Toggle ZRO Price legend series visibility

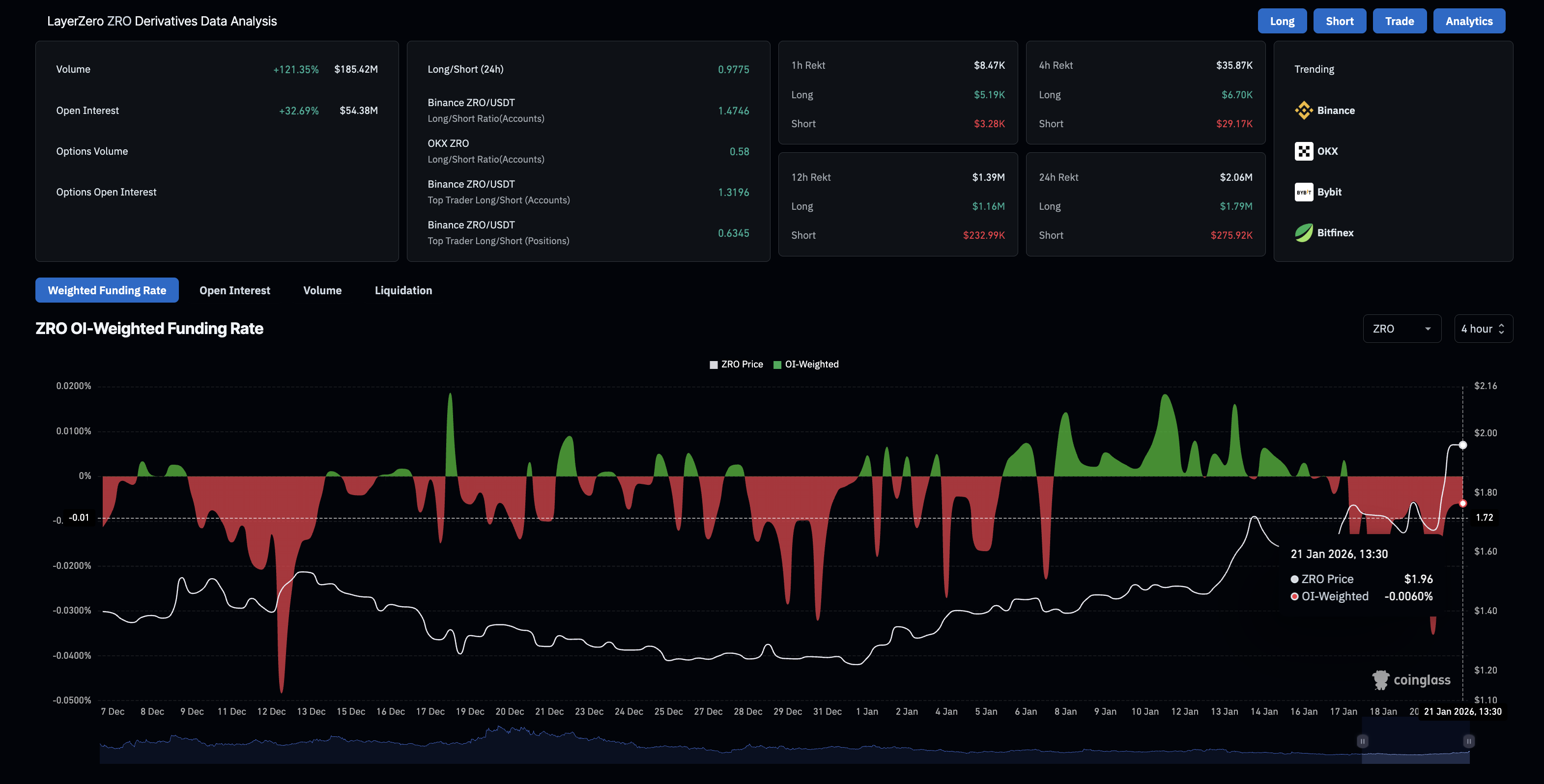[x=736, y=364]
